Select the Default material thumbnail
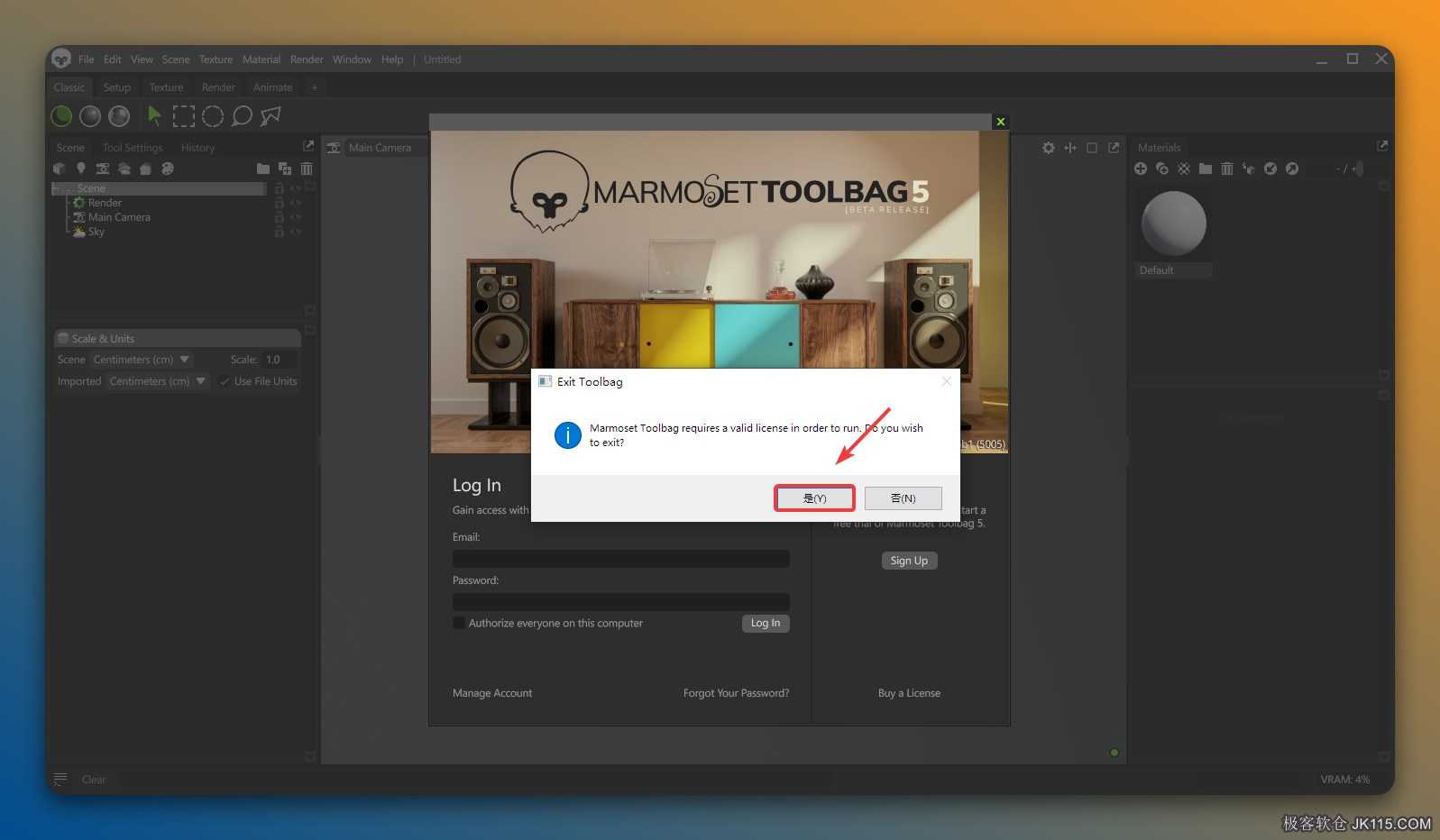 coord(1174,224)
